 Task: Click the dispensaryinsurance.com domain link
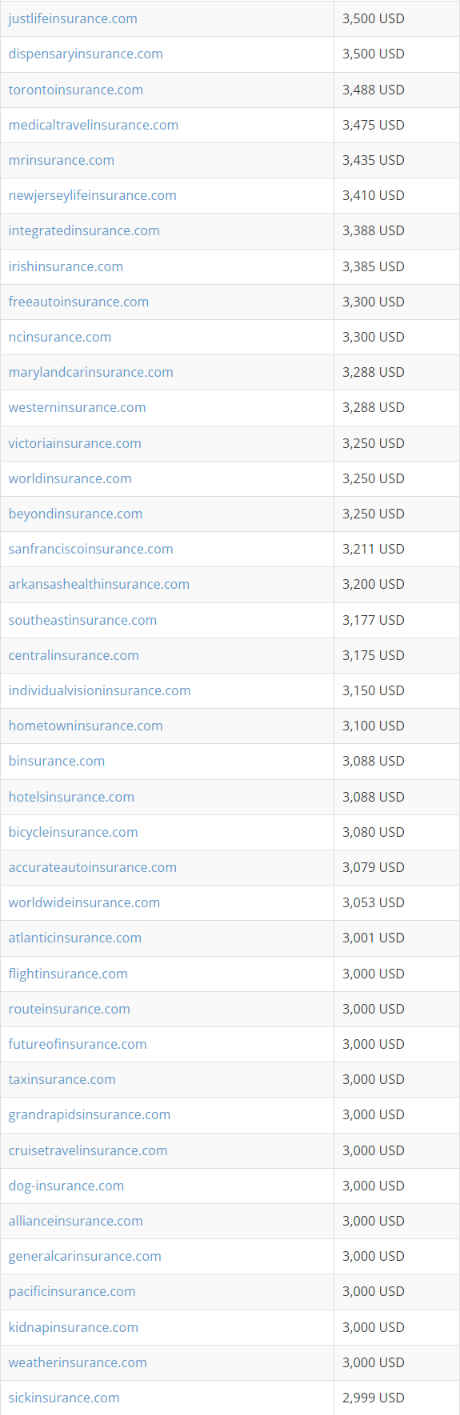coord(86,54)
